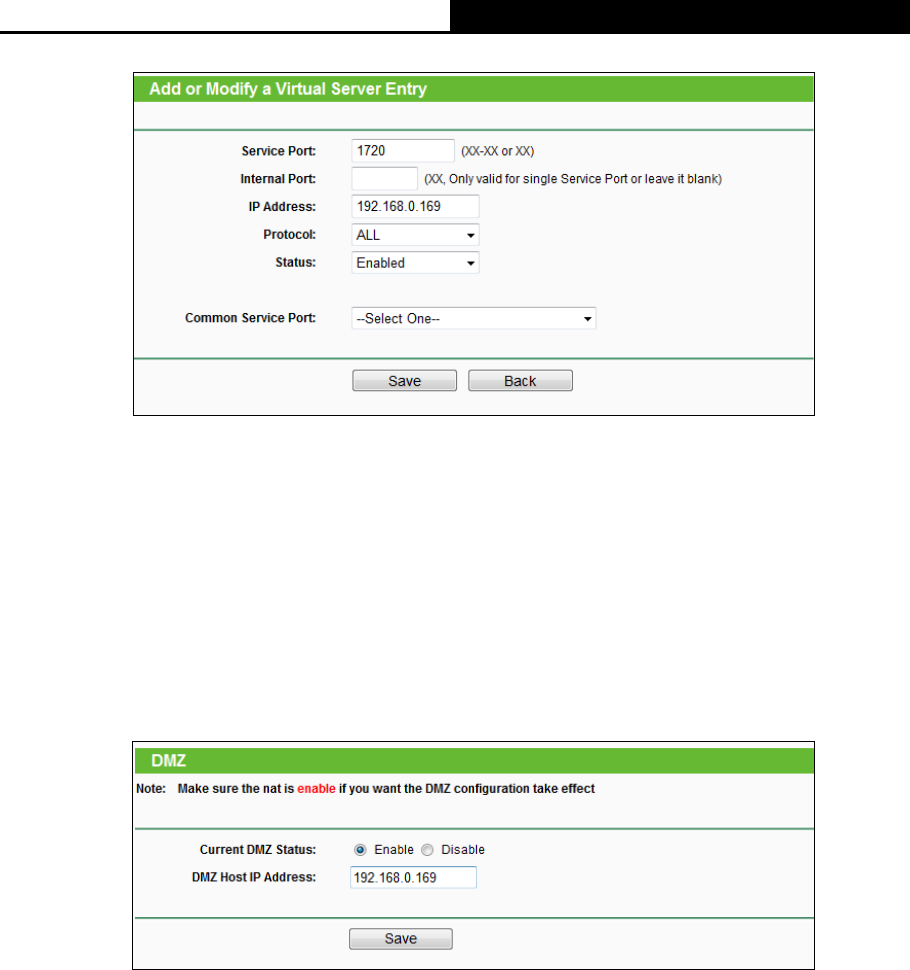Click the red 'enable' word in note
The width and height of the screenshot is (910, 970).
316,789
